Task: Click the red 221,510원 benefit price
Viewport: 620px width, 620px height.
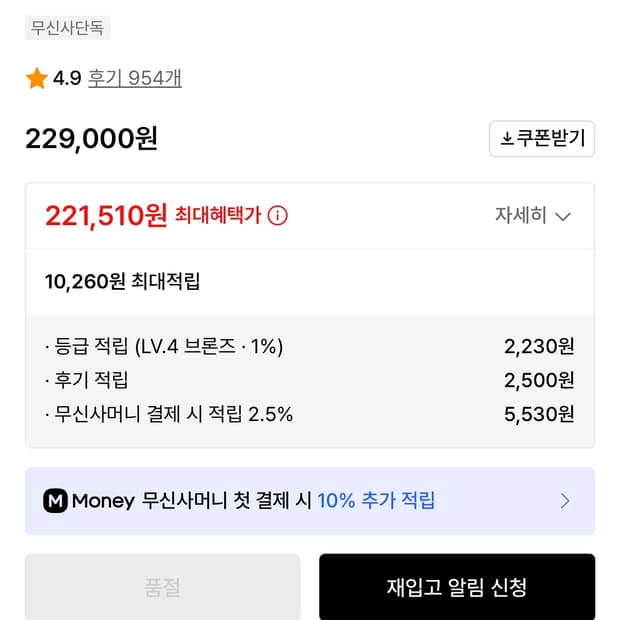Action: pos(106,216)
